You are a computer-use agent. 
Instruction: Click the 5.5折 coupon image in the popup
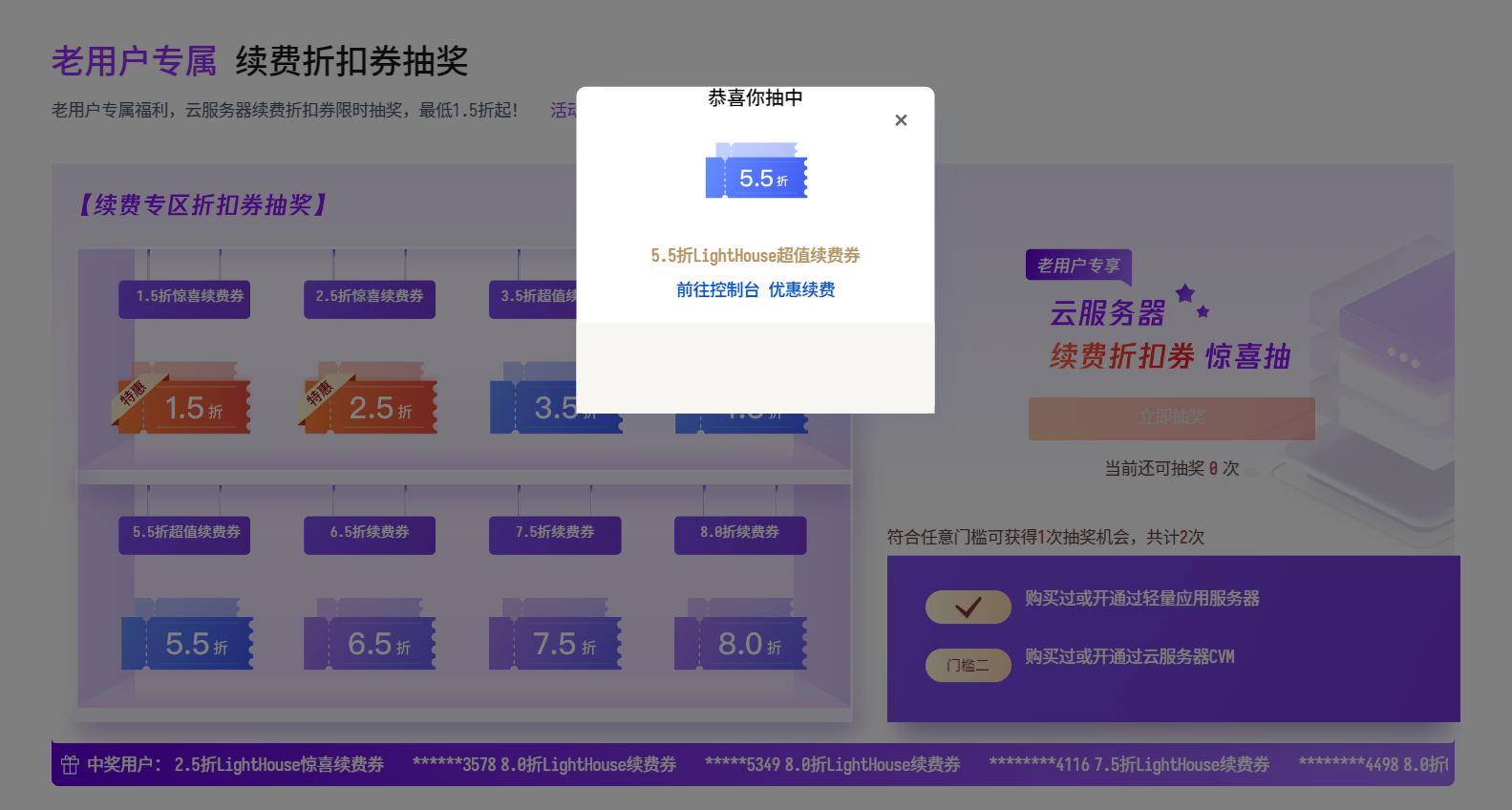click(756, 171)
